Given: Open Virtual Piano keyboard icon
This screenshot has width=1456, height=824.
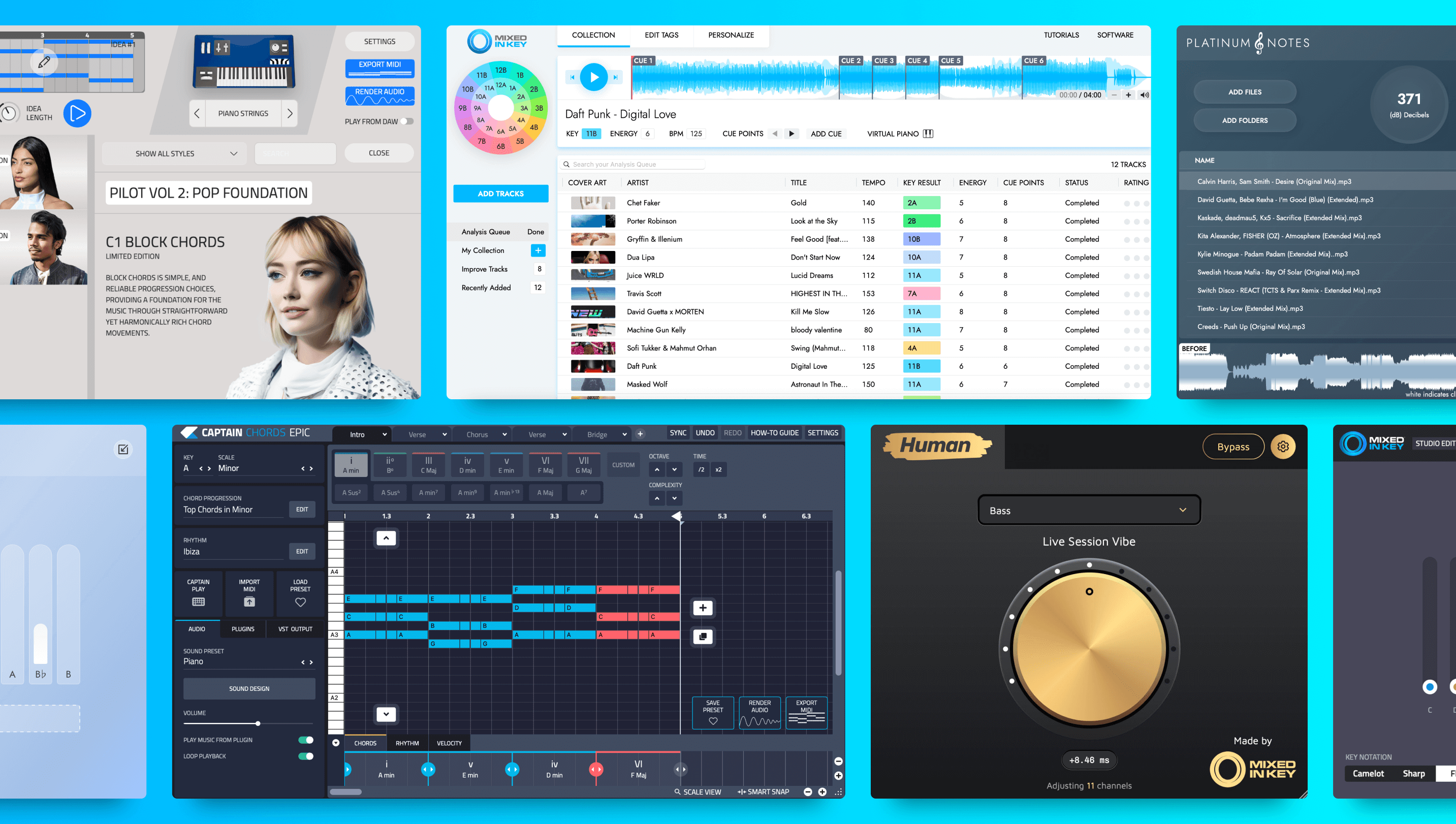Looking at the screenshot, I should click(928, 134).
